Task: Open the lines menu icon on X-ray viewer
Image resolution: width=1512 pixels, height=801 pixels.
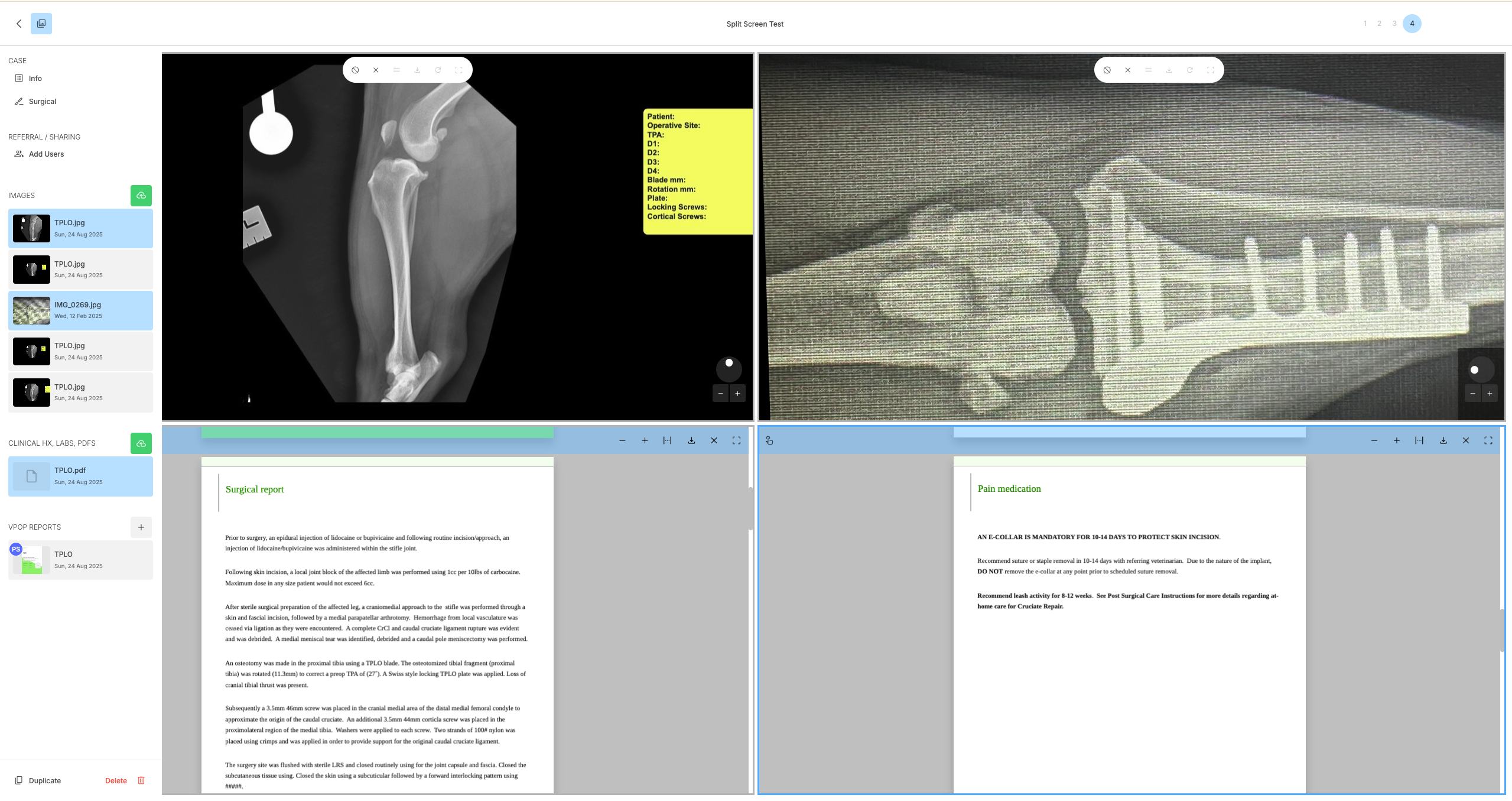Action: [x=396, y=70]
